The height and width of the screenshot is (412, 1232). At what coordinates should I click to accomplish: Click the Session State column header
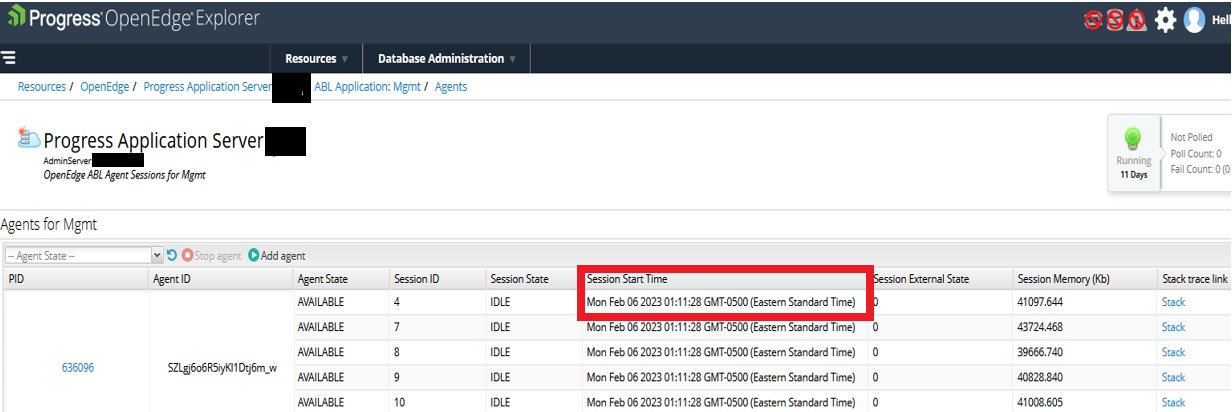tap(533, 279)
